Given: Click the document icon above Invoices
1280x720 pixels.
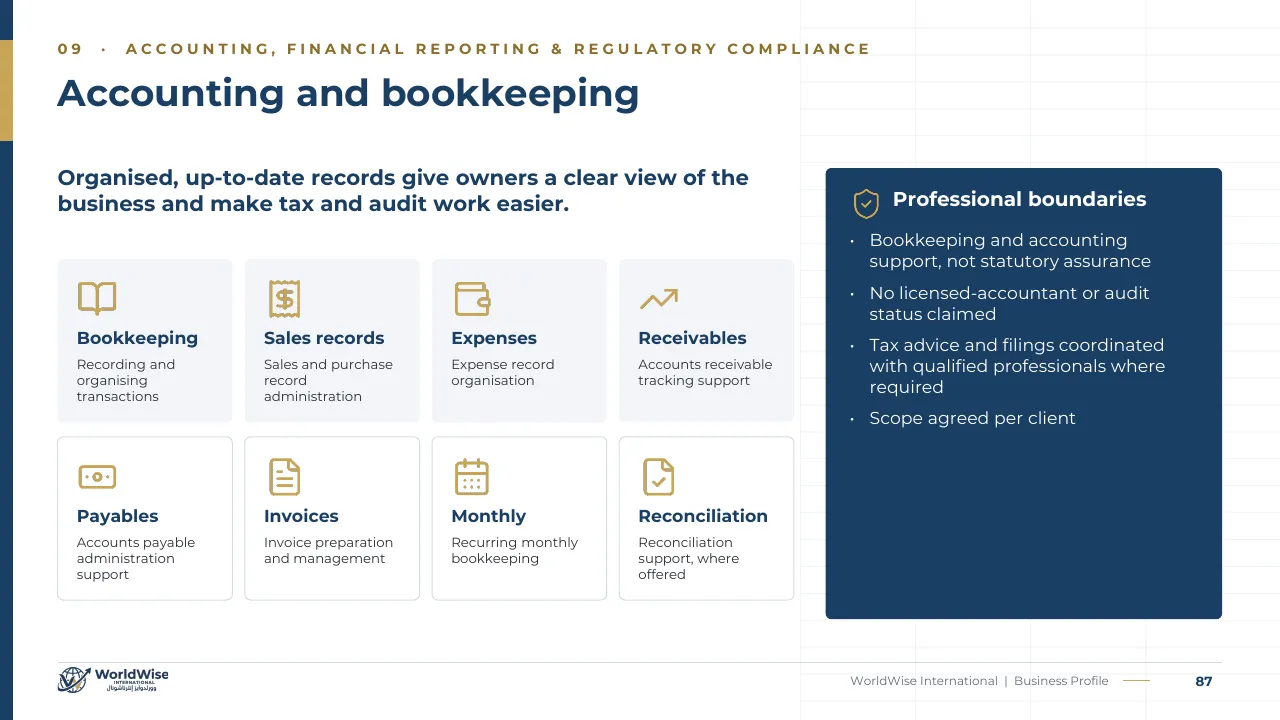Looking at the screenshot, I should 284,477.
